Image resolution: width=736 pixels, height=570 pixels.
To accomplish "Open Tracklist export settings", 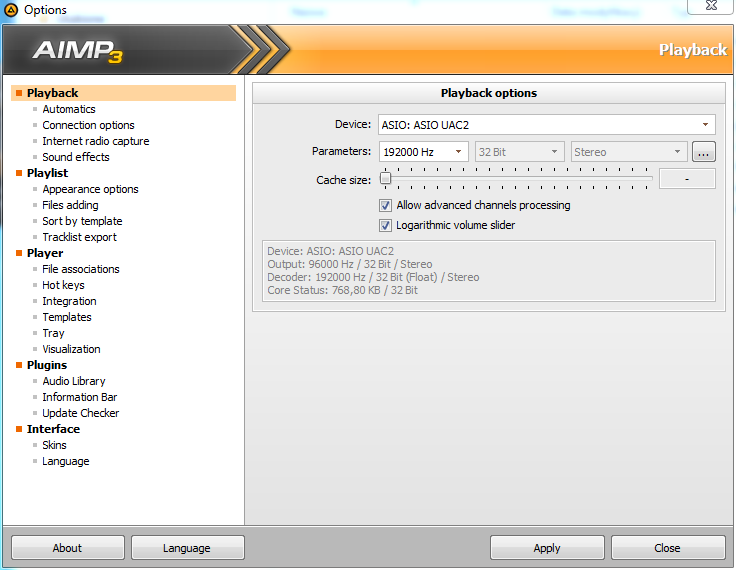I will click(x=79, y=237).
